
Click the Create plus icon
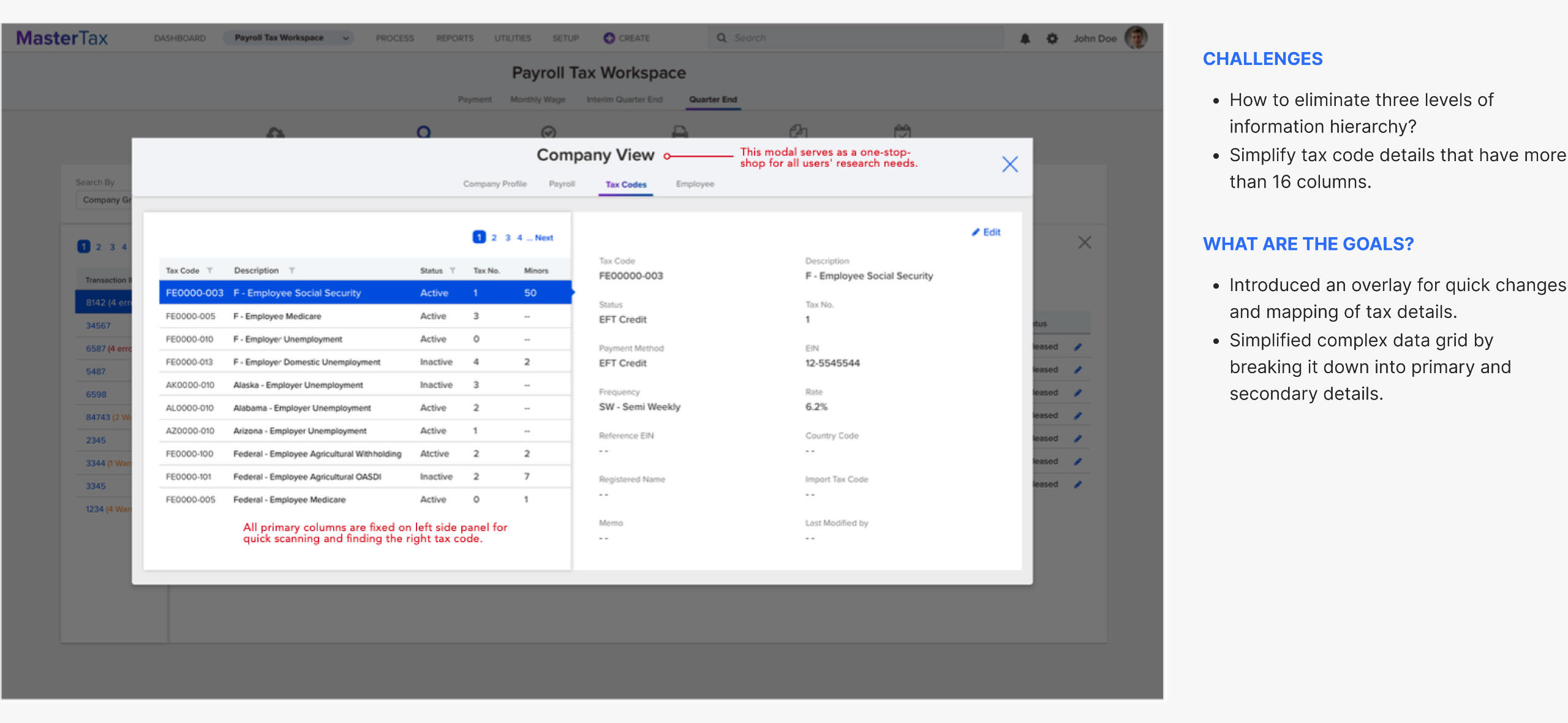pos(609,38)
